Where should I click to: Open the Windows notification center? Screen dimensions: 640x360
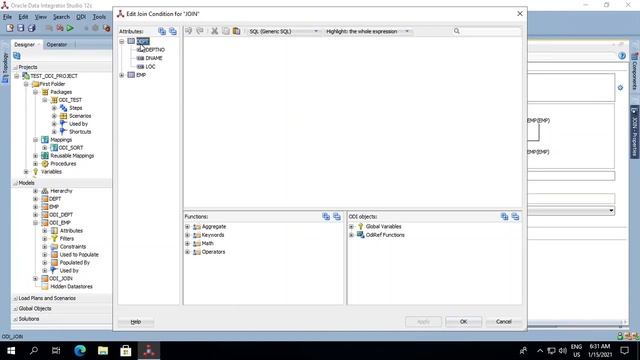pos(624,350)
